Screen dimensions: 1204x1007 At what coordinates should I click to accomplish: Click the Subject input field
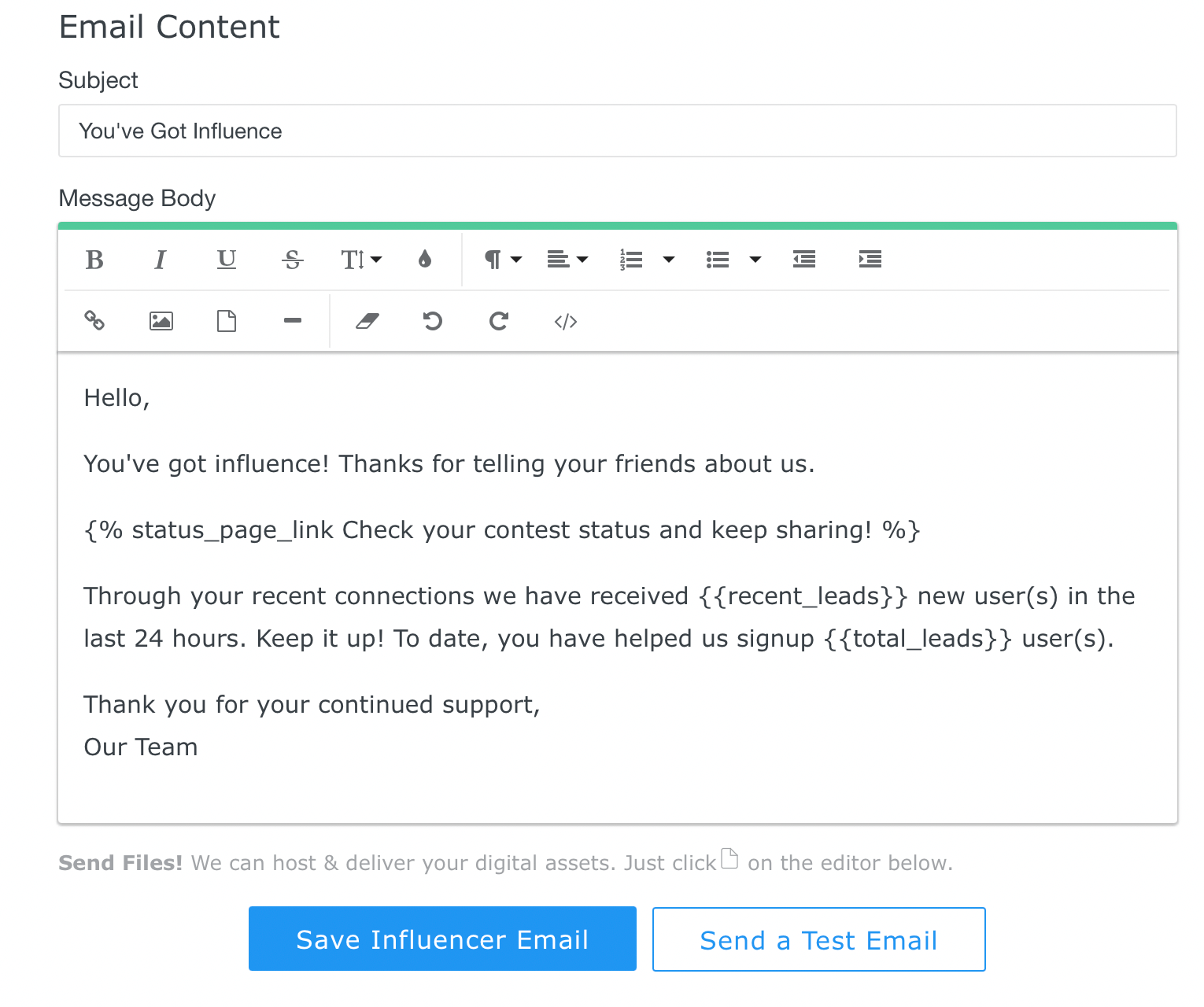(617, 131)
